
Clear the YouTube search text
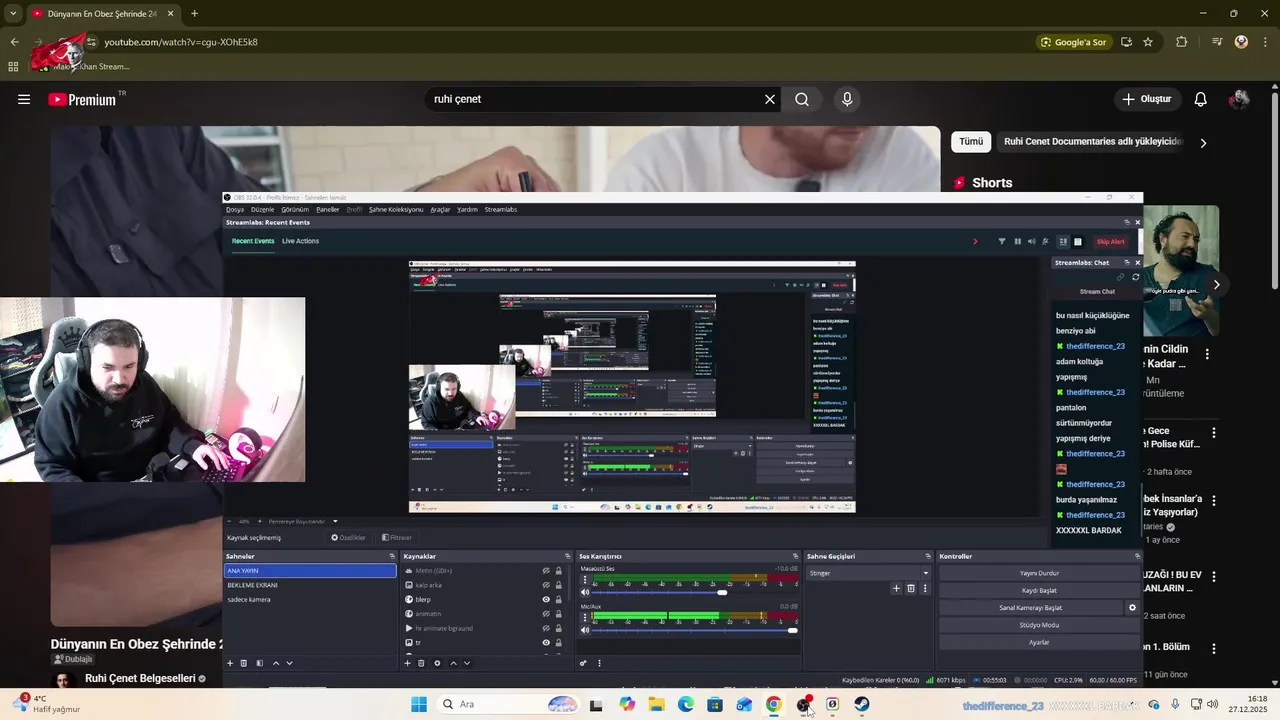pos(770,99)
